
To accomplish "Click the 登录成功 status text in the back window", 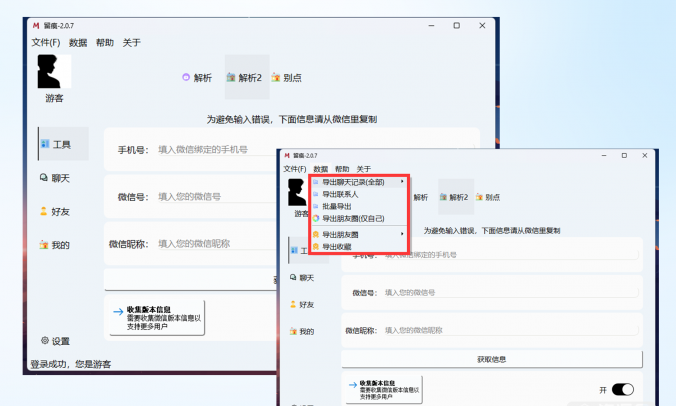I will (x=71, y=364).
